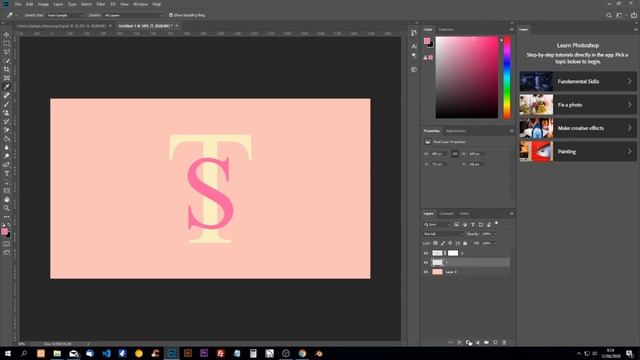Screen dimensions: 640x360
Task: Toggle Show Sampling Ring checkbox
Action: 171,15
